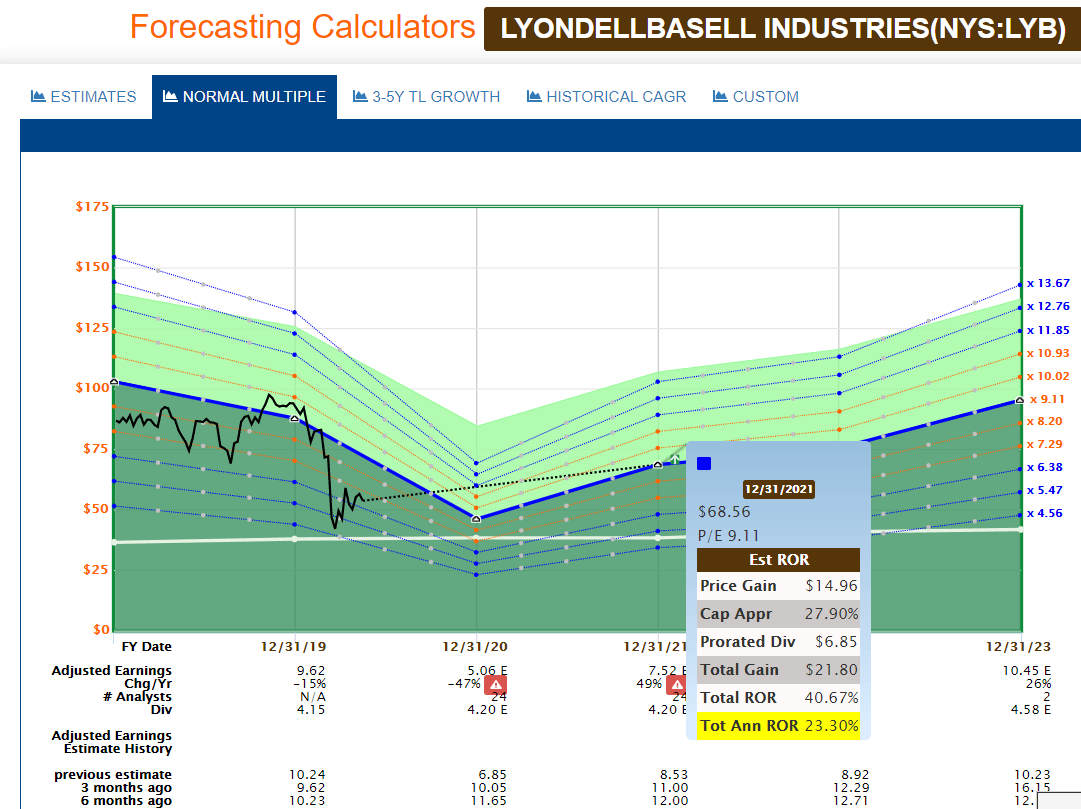The width and height of the screenshot is (1081, 809).
Task: Click the red warning icon next to 49%
Action: (x=676, y=685)
